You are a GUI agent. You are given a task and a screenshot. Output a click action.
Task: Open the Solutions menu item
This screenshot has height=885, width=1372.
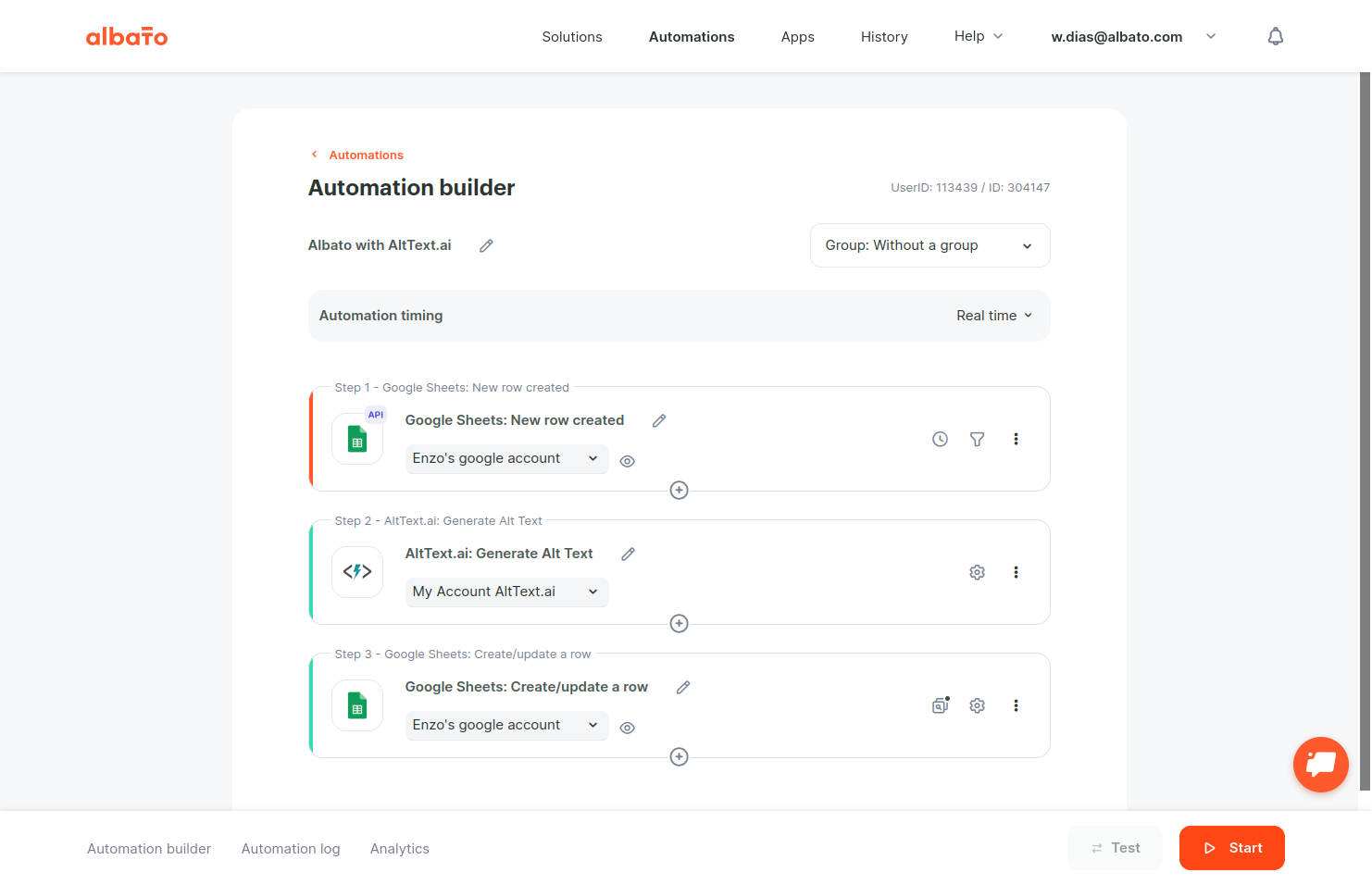(x=572, y=37)
